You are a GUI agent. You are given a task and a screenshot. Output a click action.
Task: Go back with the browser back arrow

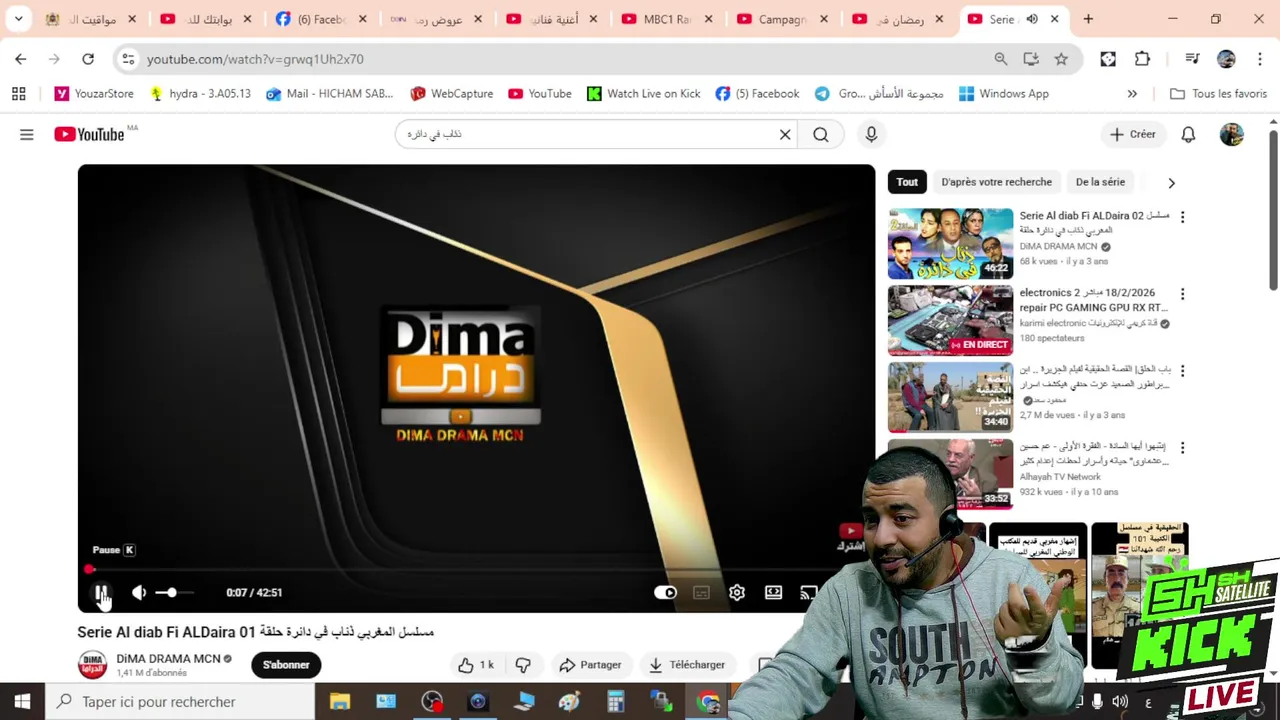(x=21, y=59)
